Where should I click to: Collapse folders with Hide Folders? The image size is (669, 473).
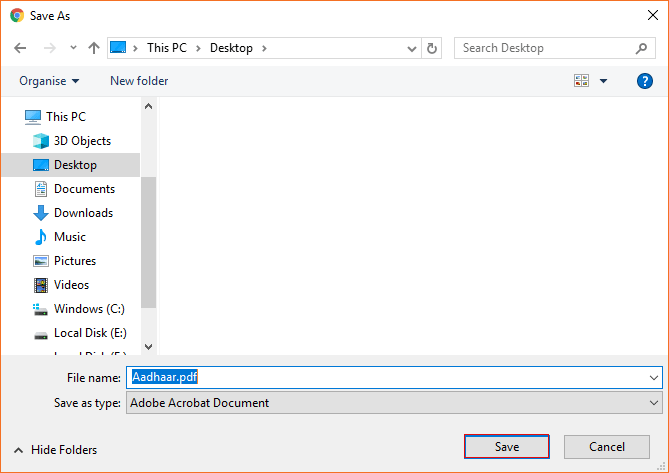click(x=55, y=450)
